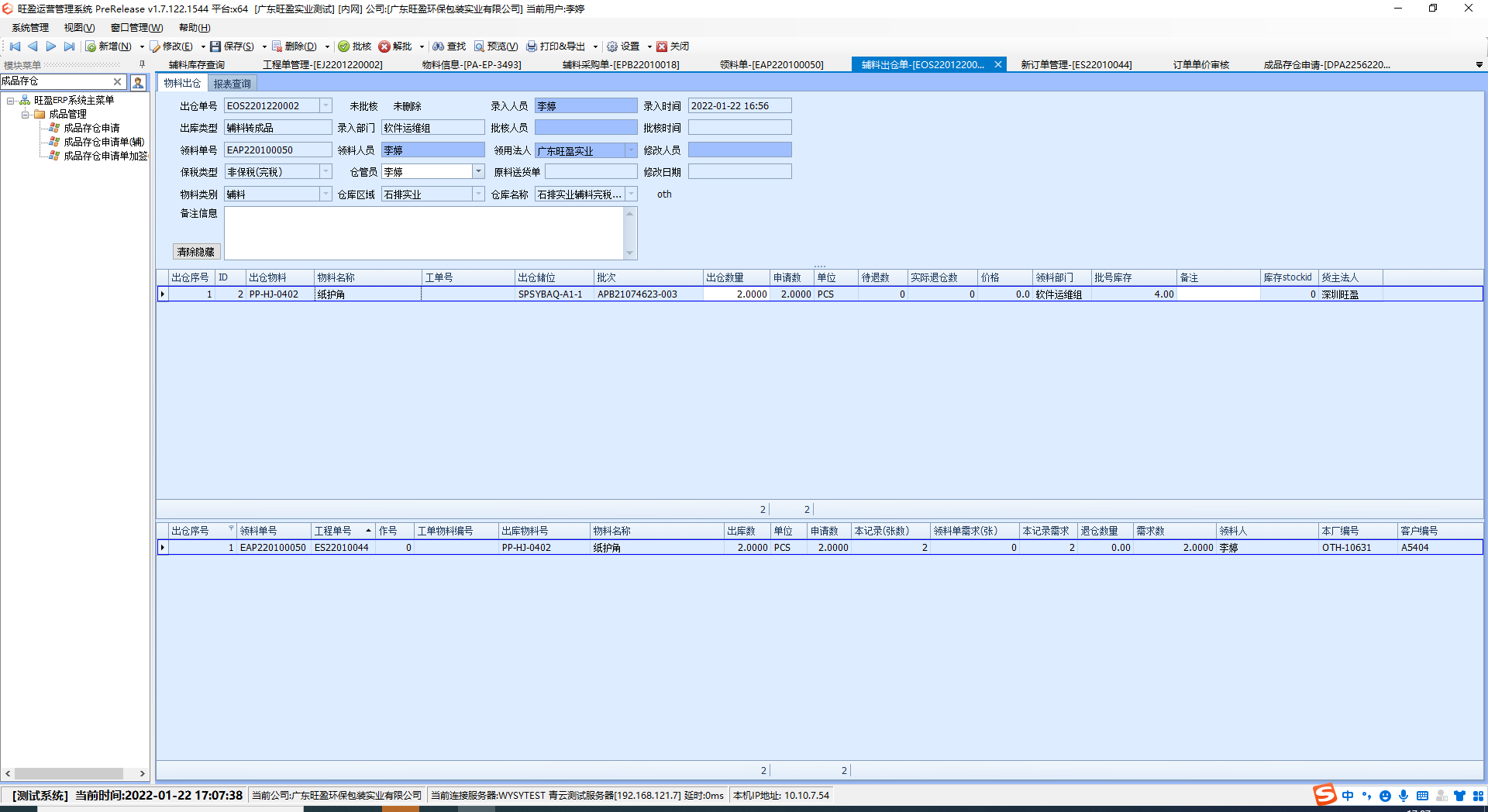Open the 解批 dropdown arrow
1488x812 pixels.
pos(422,46)
